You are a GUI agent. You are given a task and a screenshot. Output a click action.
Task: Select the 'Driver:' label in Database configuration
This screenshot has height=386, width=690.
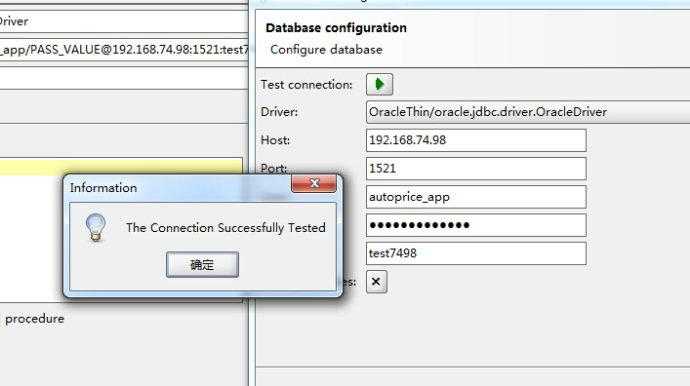[x=279, y=112]
